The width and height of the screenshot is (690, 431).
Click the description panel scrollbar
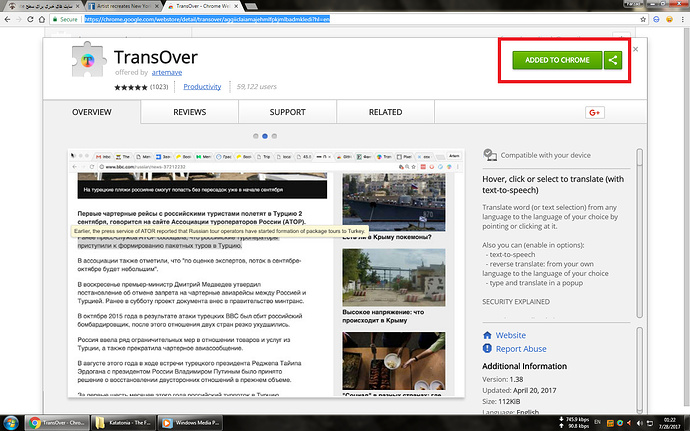click(640, 233)
